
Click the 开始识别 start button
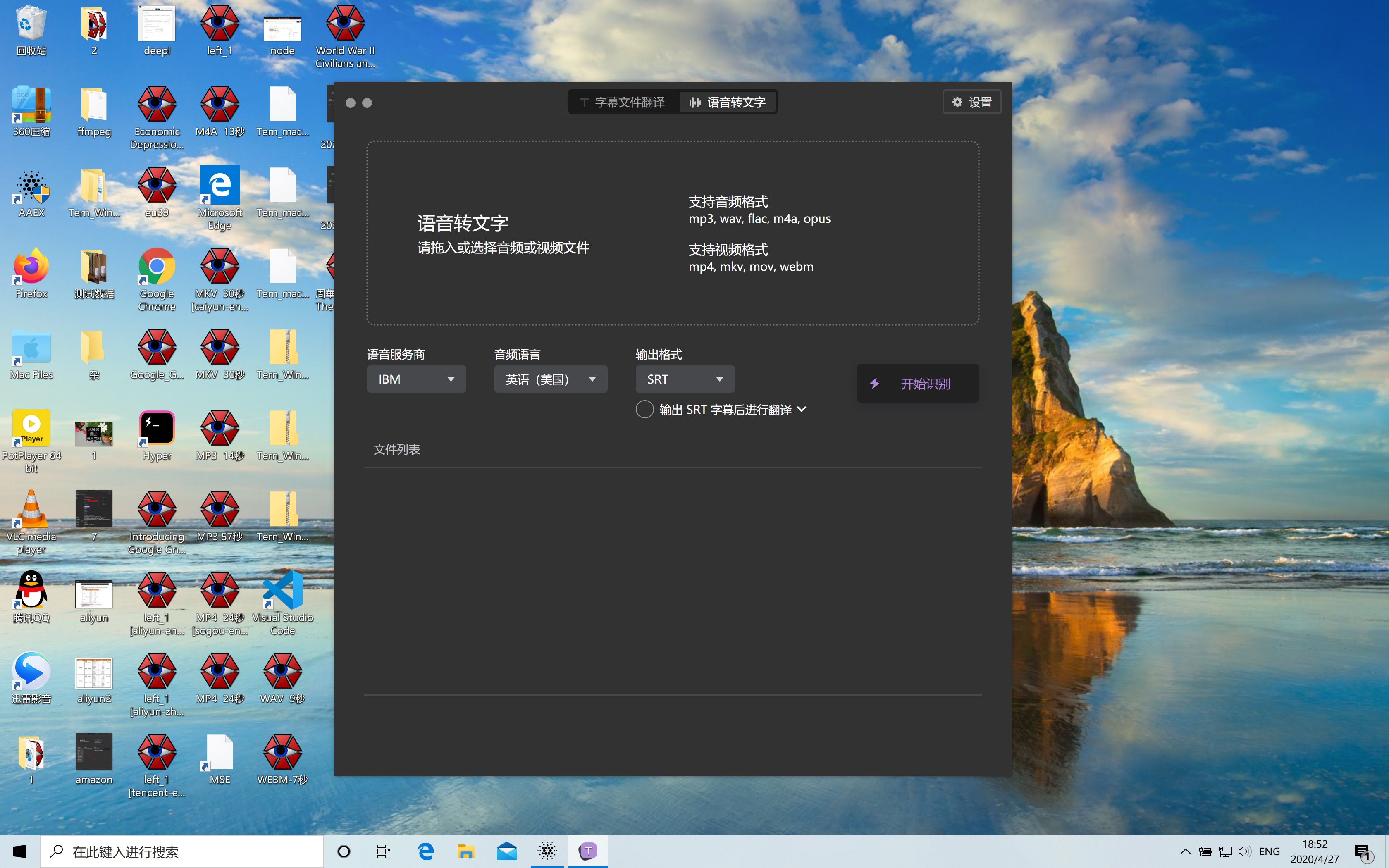tap(917, 383)
